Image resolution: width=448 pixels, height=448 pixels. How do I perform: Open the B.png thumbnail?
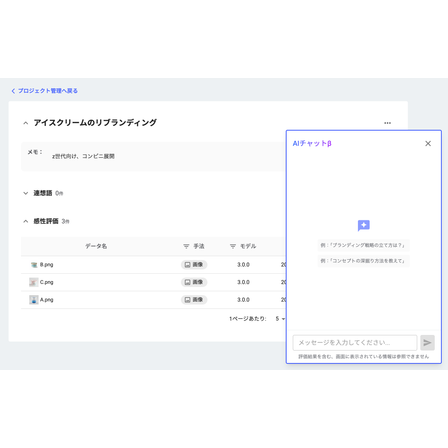(x=34, y=265)
